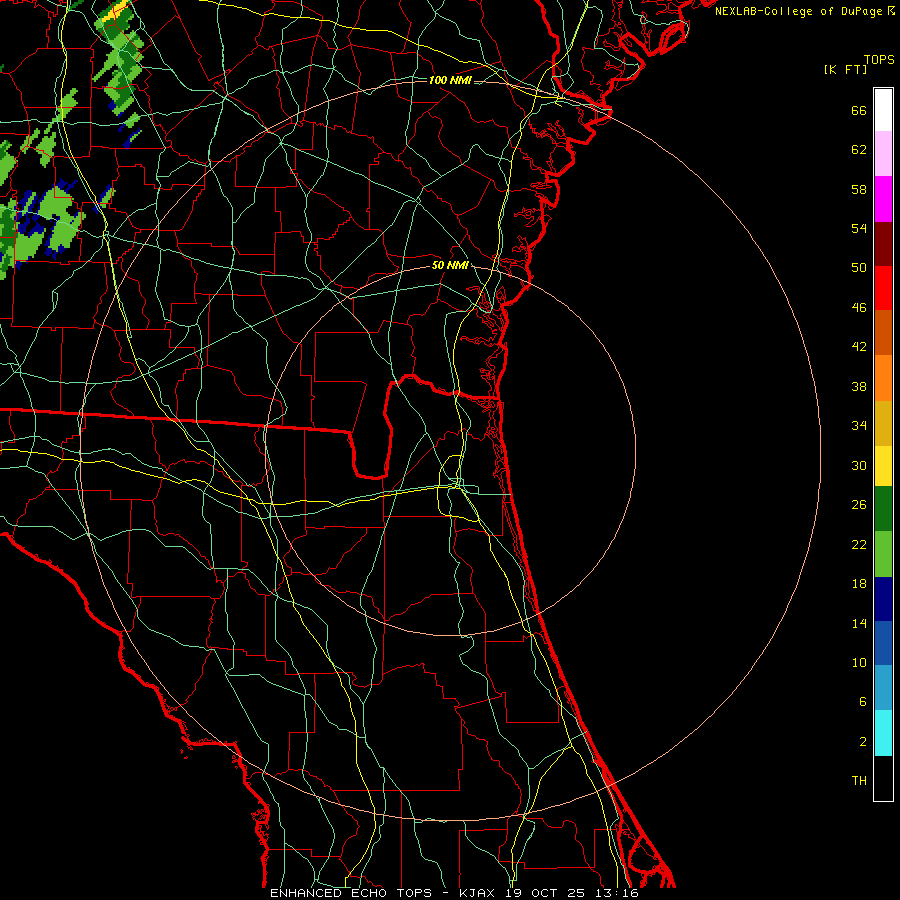Click the "KJAX" radar site identifier
The image size is (900, 900).
pyautogui.click(x=479, y=893)
